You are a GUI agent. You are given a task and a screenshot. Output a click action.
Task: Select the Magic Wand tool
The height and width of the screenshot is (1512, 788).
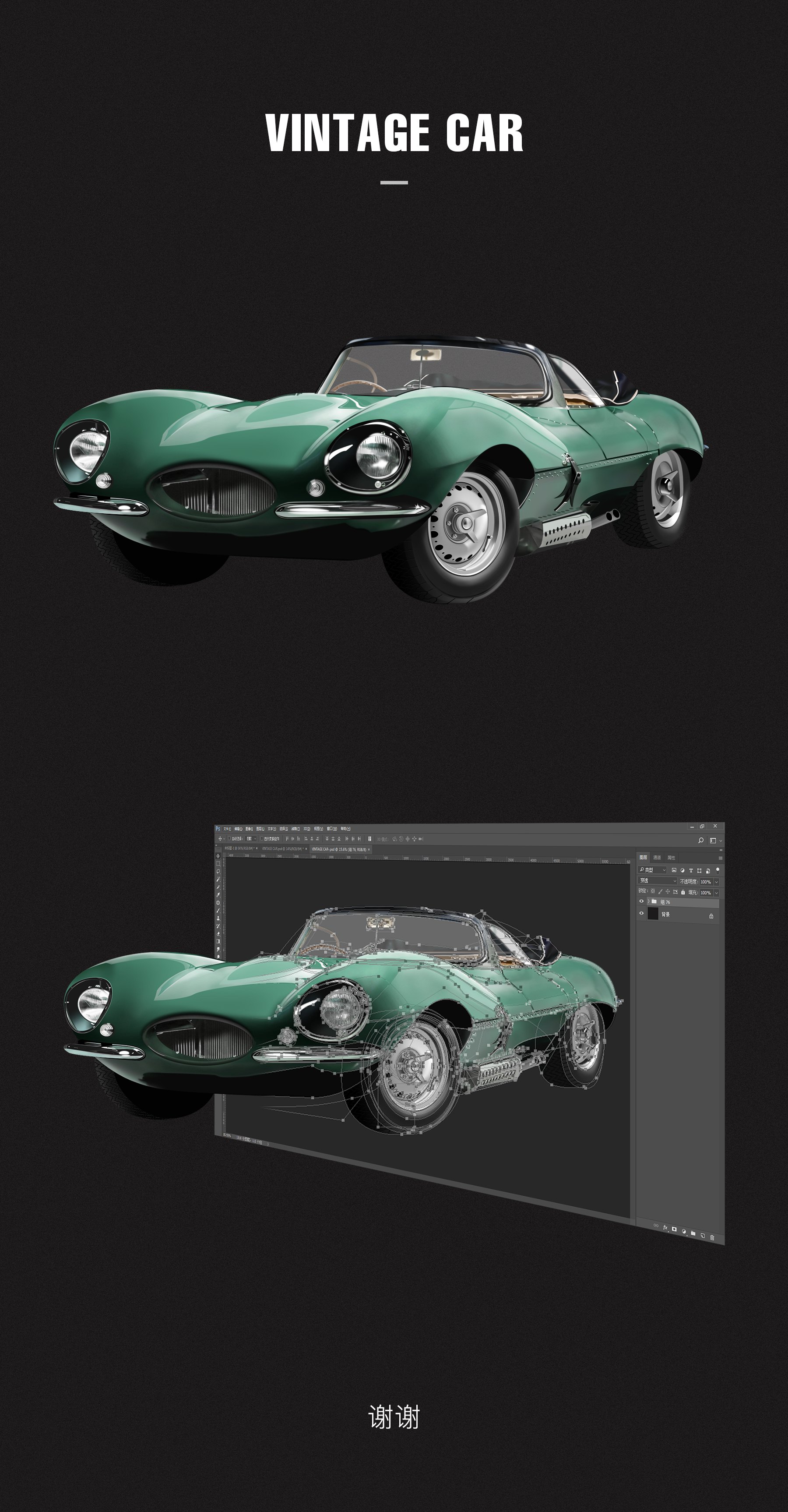218,879
